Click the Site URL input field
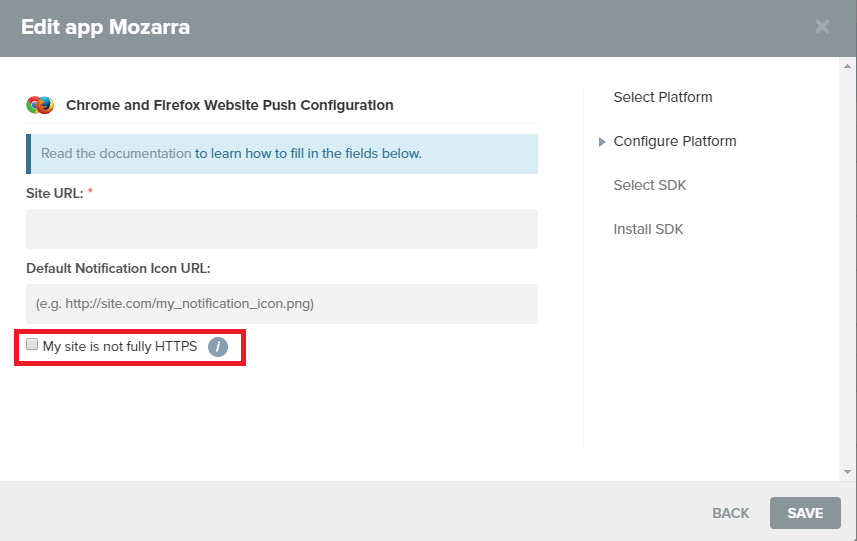The width and height of the screenshot is (857, 541). coord(282,229)
